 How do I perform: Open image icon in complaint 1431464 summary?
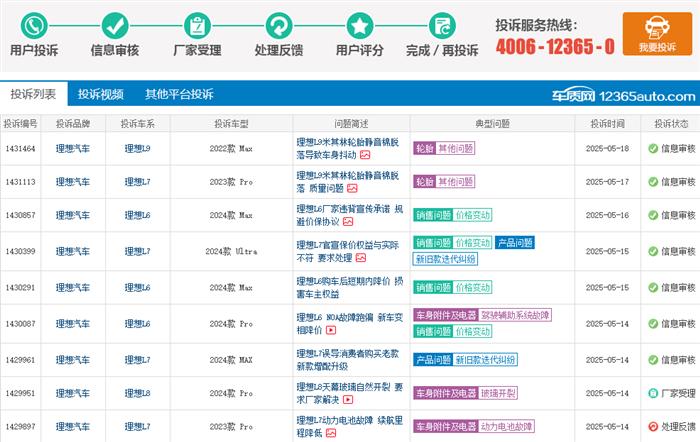365,155
